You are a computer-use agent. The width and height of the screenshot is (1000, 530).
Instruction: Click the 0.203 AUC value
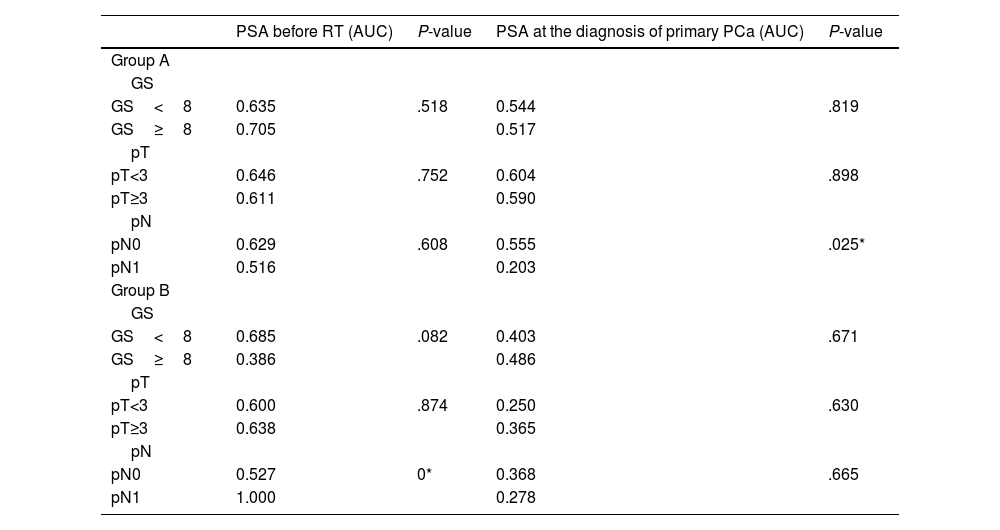(x=516, y=268)
